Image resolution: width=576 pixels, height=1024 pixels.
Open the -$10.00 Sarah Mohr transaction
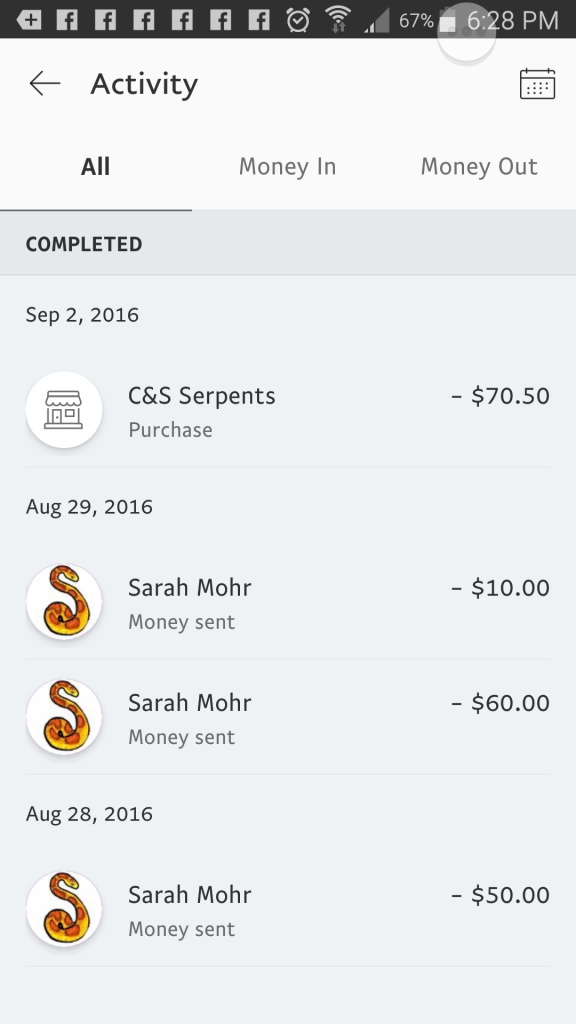coord(288,602)
